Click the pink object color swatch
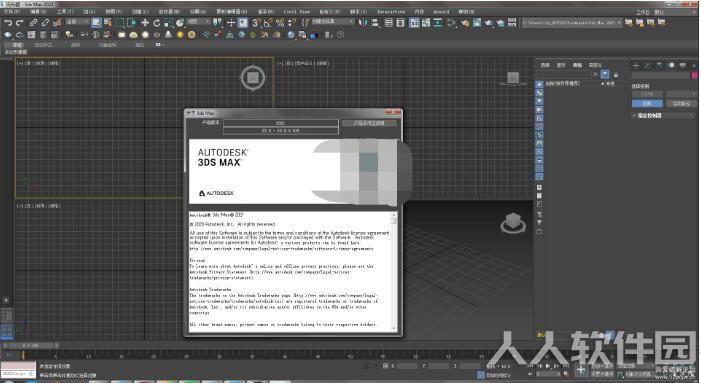Viewport: 701px width, 383px height. click(x=694, y=76)
